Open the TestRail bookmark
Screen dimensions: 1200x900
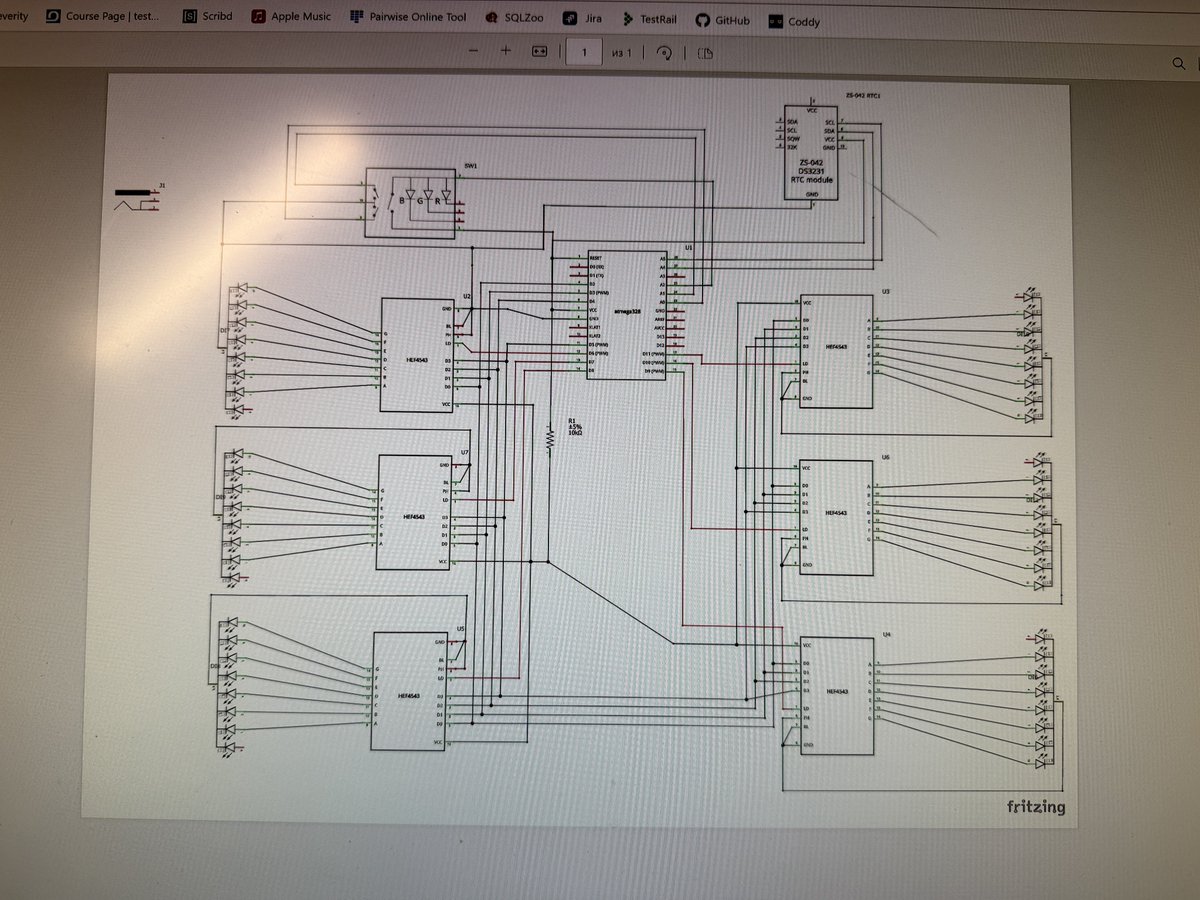[x=650, y=20]
